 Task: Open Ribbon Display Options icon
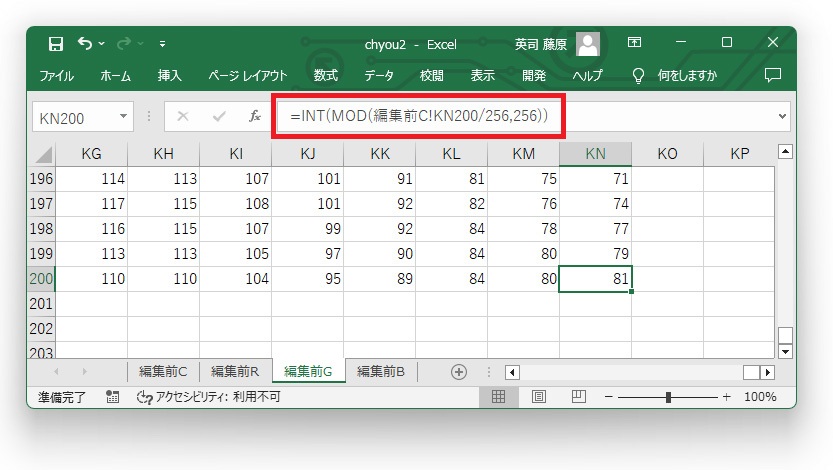point(634,42)
